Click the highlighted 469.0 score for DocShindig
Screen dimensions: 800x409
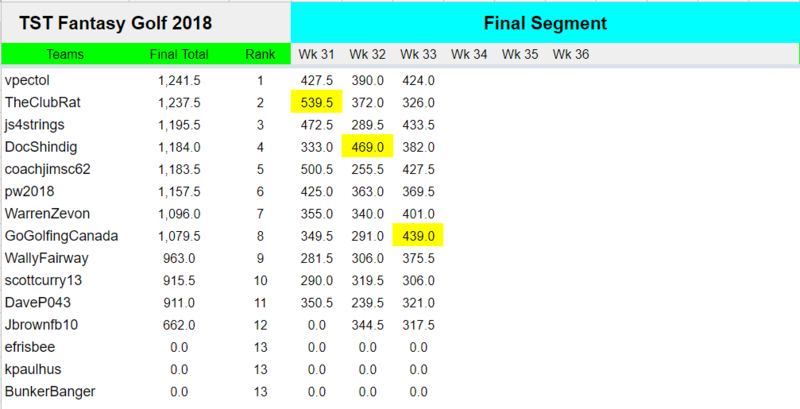click(369, 147)
